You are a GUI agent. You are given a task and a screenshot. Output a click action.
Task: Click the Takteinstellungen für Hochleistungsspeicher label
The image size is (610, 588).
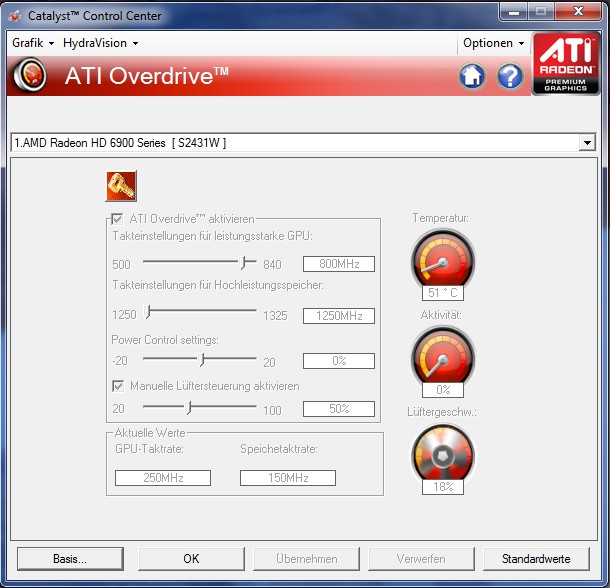(218, 285)
